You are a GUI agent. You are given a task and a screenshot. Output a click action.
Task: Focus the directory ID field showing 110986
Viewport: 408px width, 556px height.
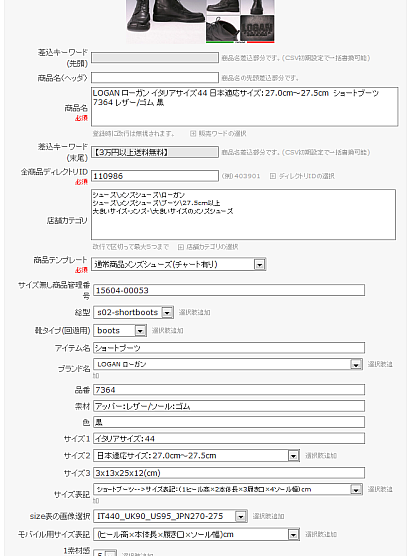point(155,176)
